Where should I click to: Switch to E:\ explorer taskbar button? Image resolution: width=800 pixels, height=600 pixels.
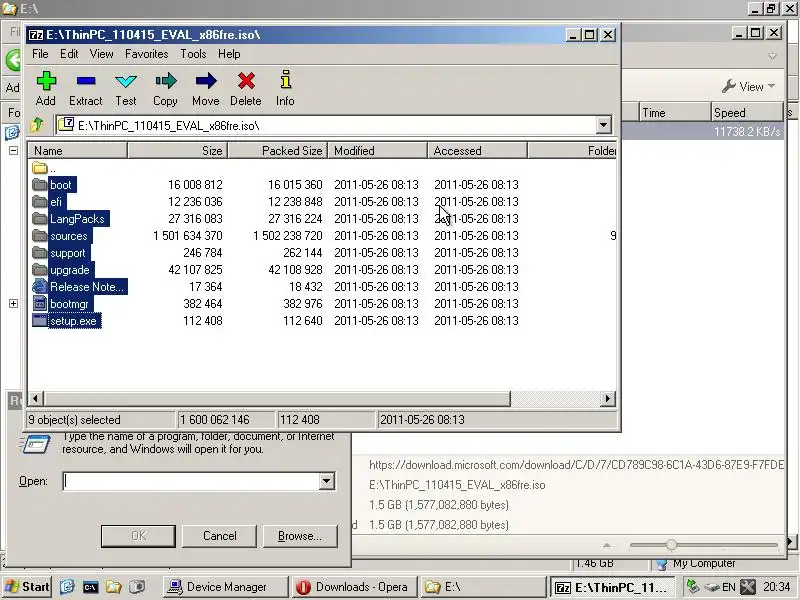tap(483, 587)
